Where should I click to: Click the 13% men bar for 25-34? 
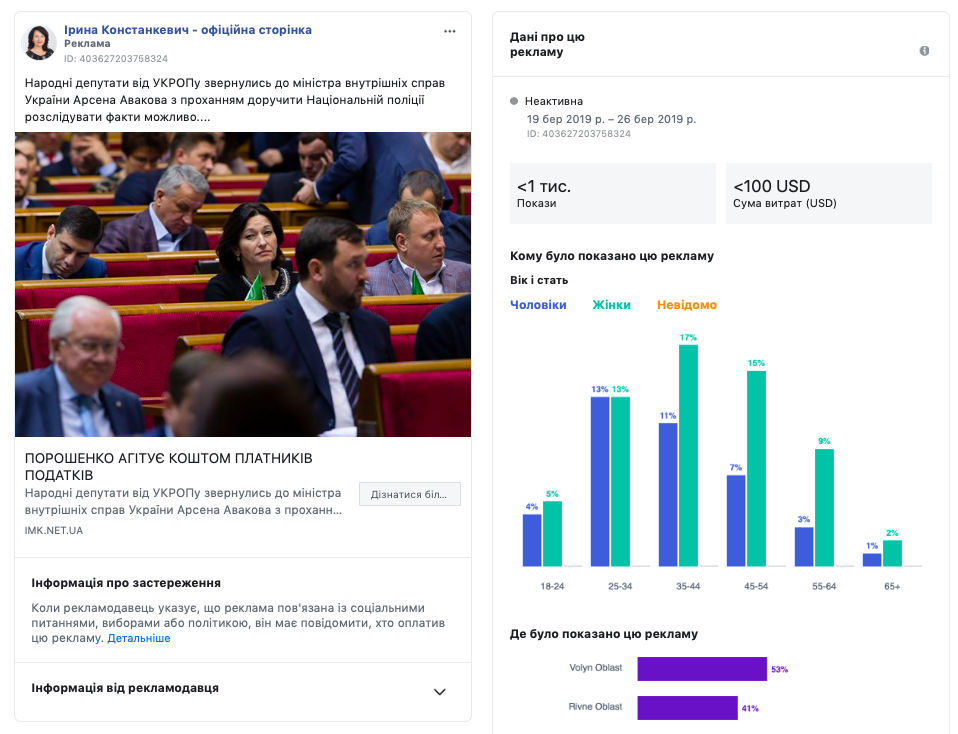600,481
